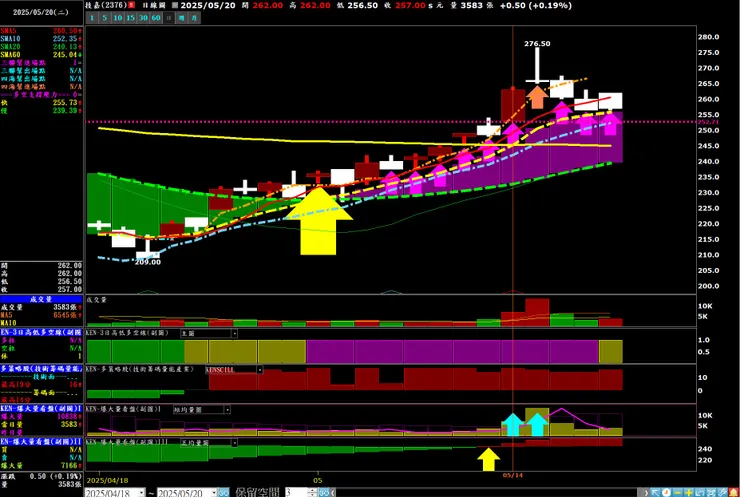Click the settings window icon in bottom toolbar
This screenshot has height=497, width=740.
click(x=711, y=493)
